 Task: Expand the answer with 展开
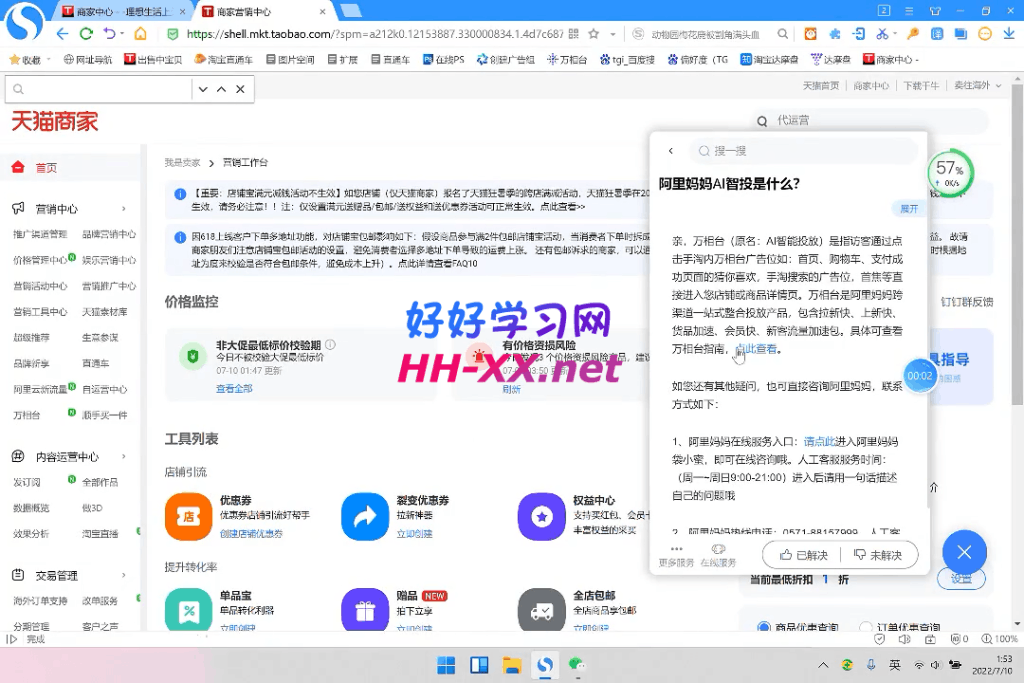[x=908, y=209]
